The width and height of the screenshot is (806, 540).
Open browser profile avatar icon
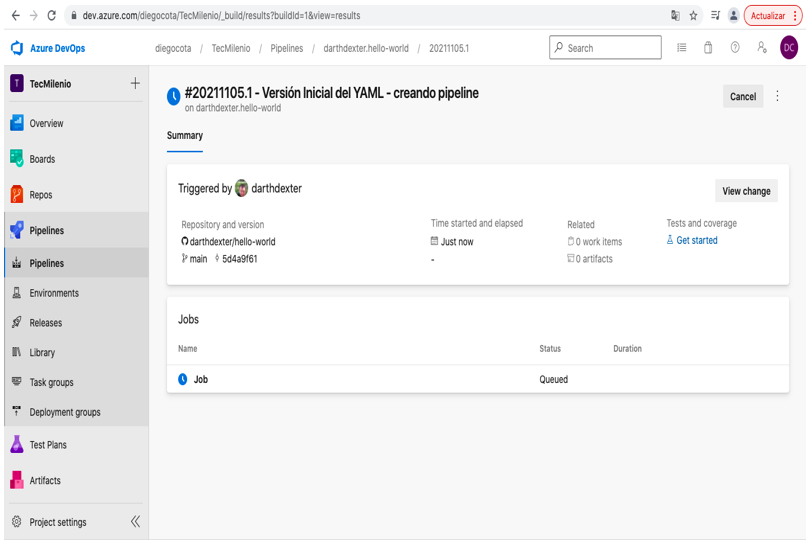(x=734, y=15)
